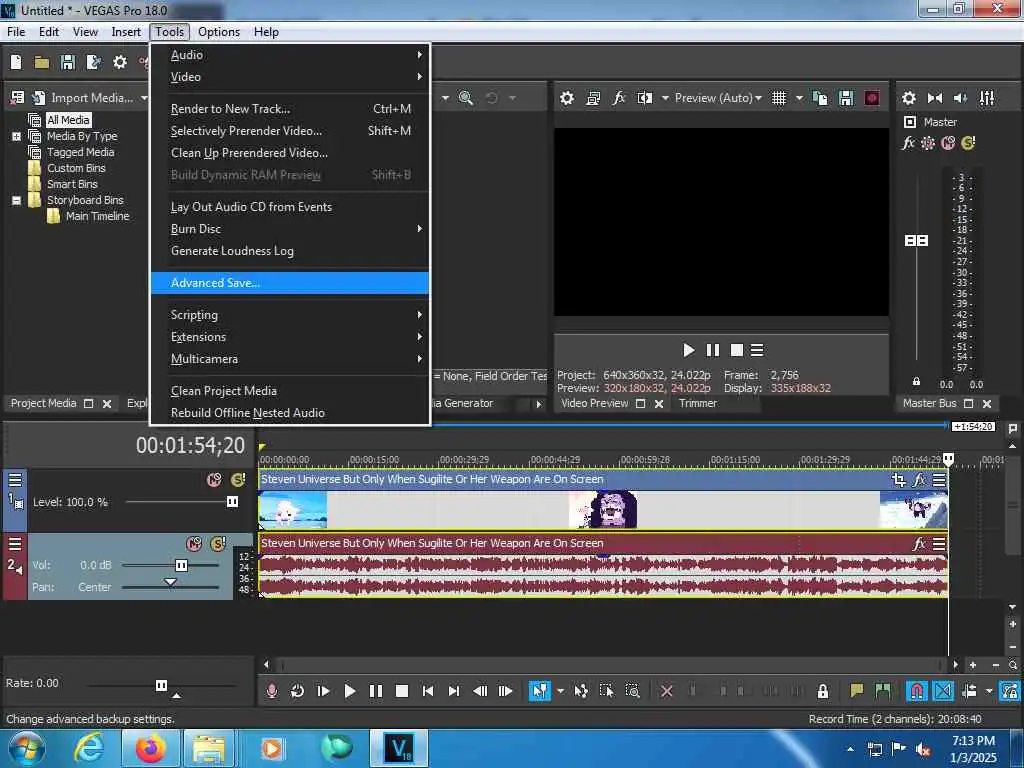
Task: Click the Rate slider at the bottom left
Action: pyautogui.click(x=161, y=685)
